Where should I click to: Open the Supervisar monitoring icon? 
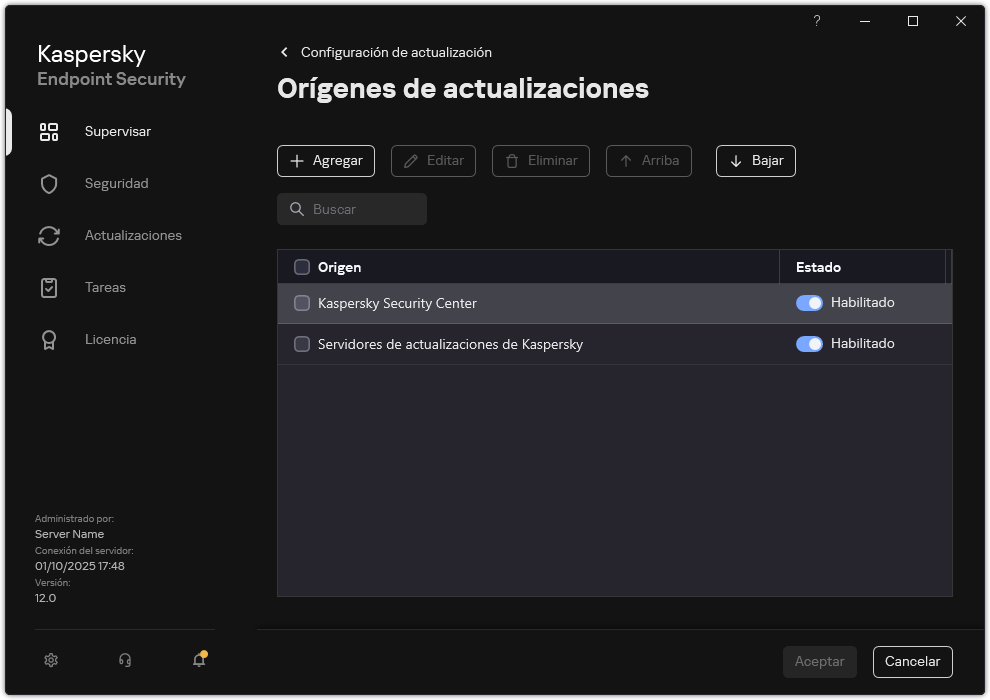pyautogui.click(x=48, y=131)
